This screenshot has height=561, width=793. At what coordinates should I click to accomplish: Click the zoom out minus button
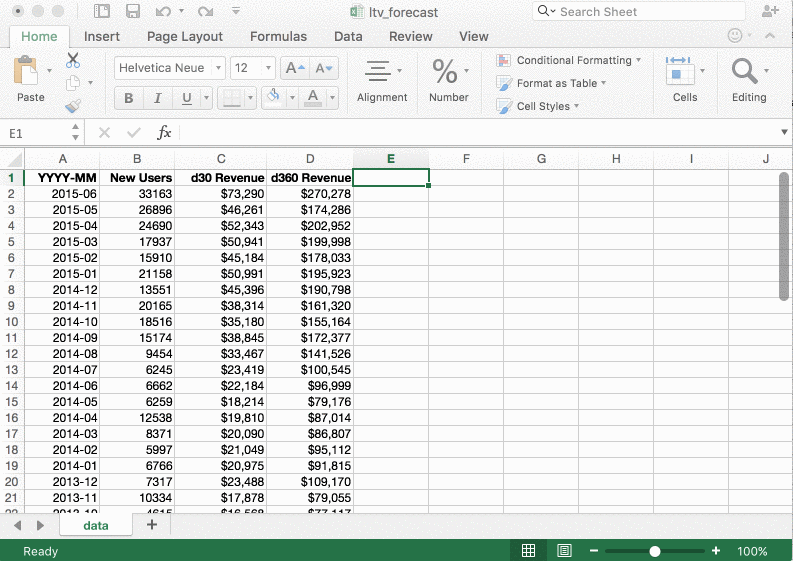point(594,551)
